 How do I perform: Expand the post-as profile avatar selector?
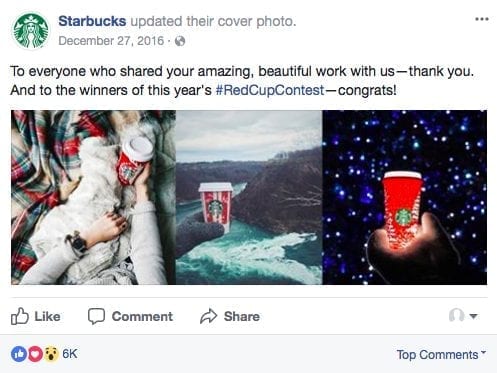[x=463, y=315]
